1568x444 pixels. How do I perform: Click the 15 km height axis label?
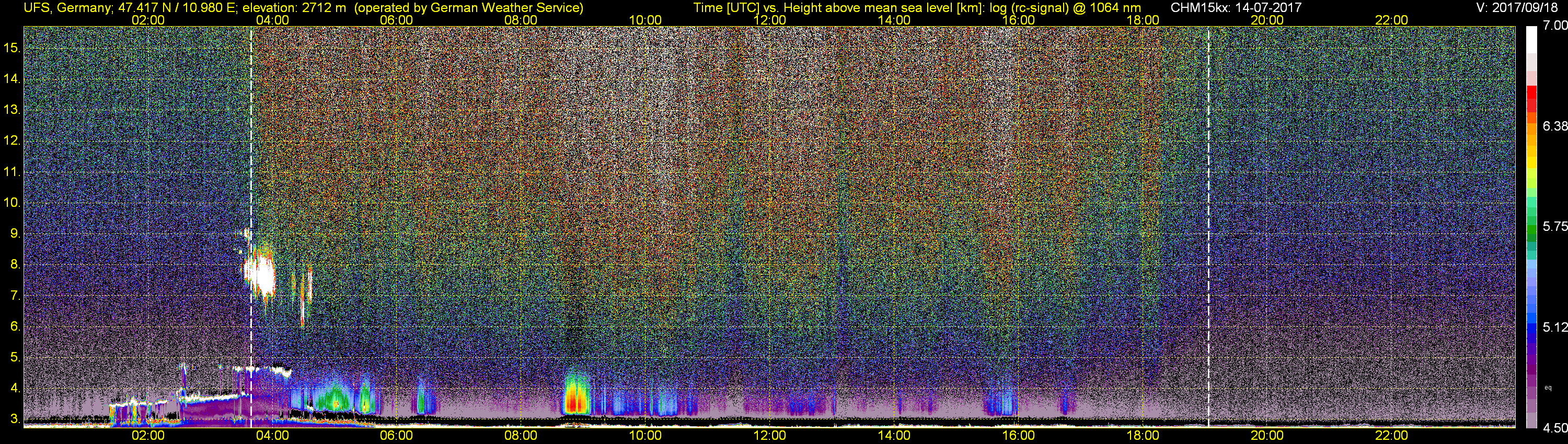click(12, 48)
